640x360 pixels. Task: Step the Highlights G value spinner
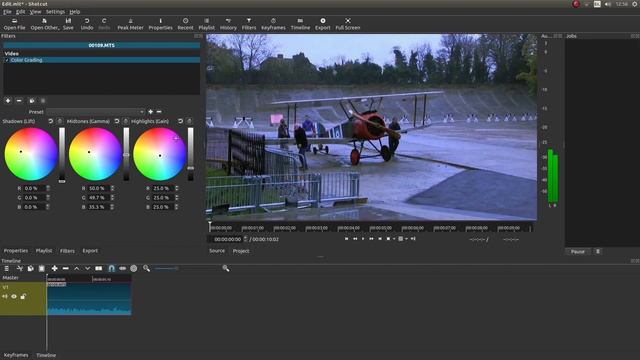[x=177, y=198]
